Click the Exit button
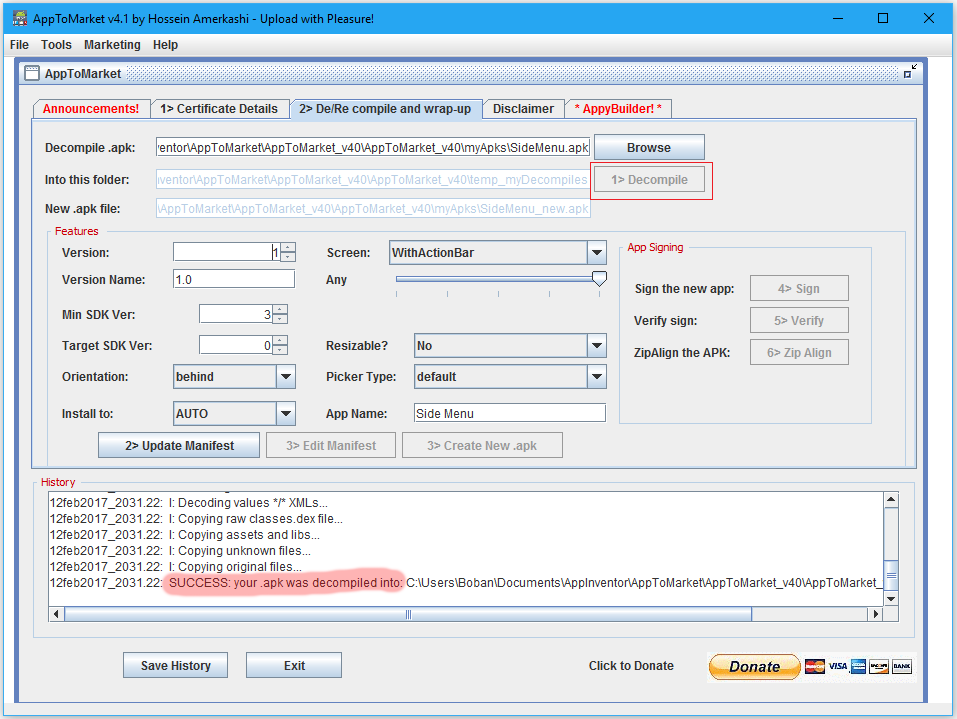The width and height of the screenshot is (957, 719). [294, 665]
